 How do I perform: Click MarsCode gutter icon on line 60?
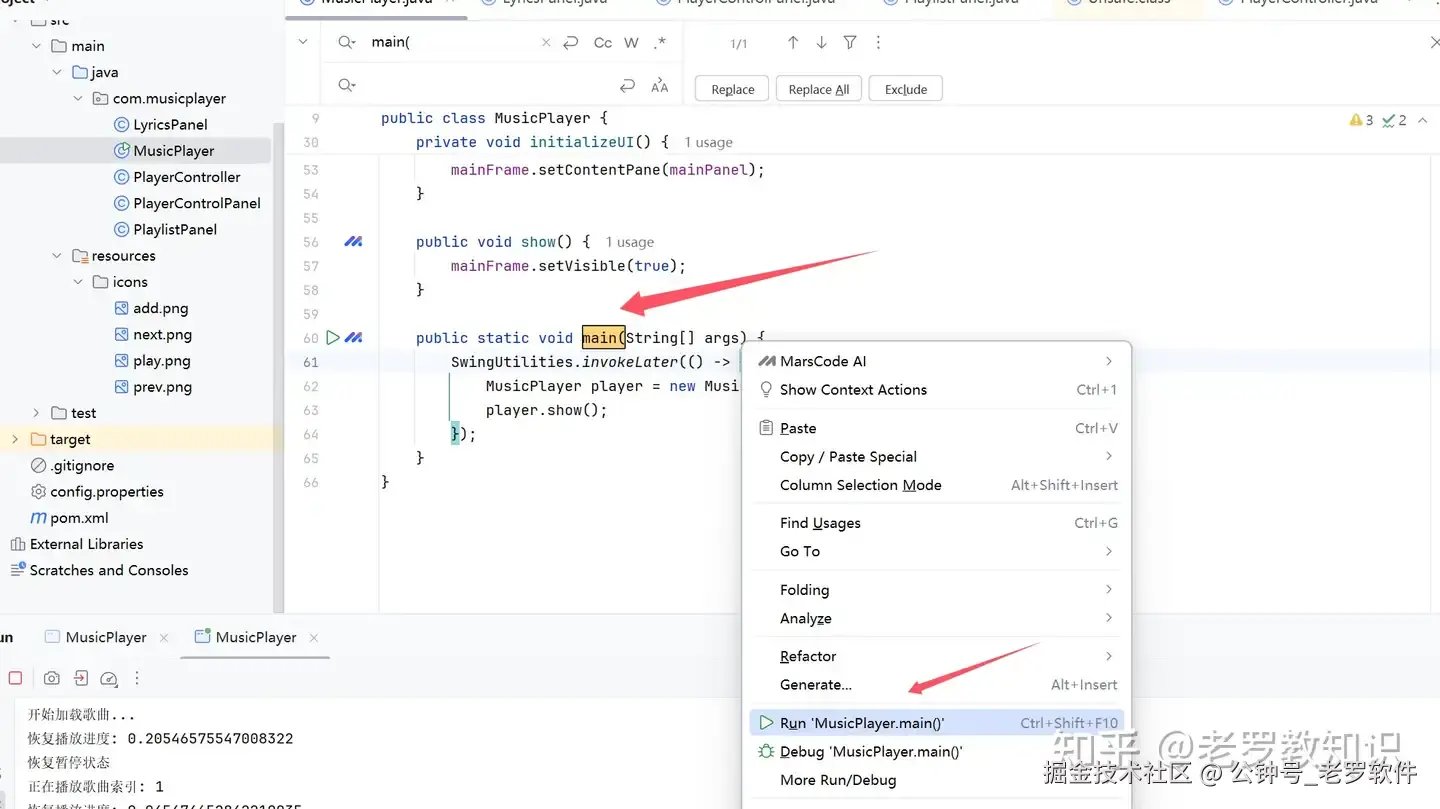click(x=353, y=338)
